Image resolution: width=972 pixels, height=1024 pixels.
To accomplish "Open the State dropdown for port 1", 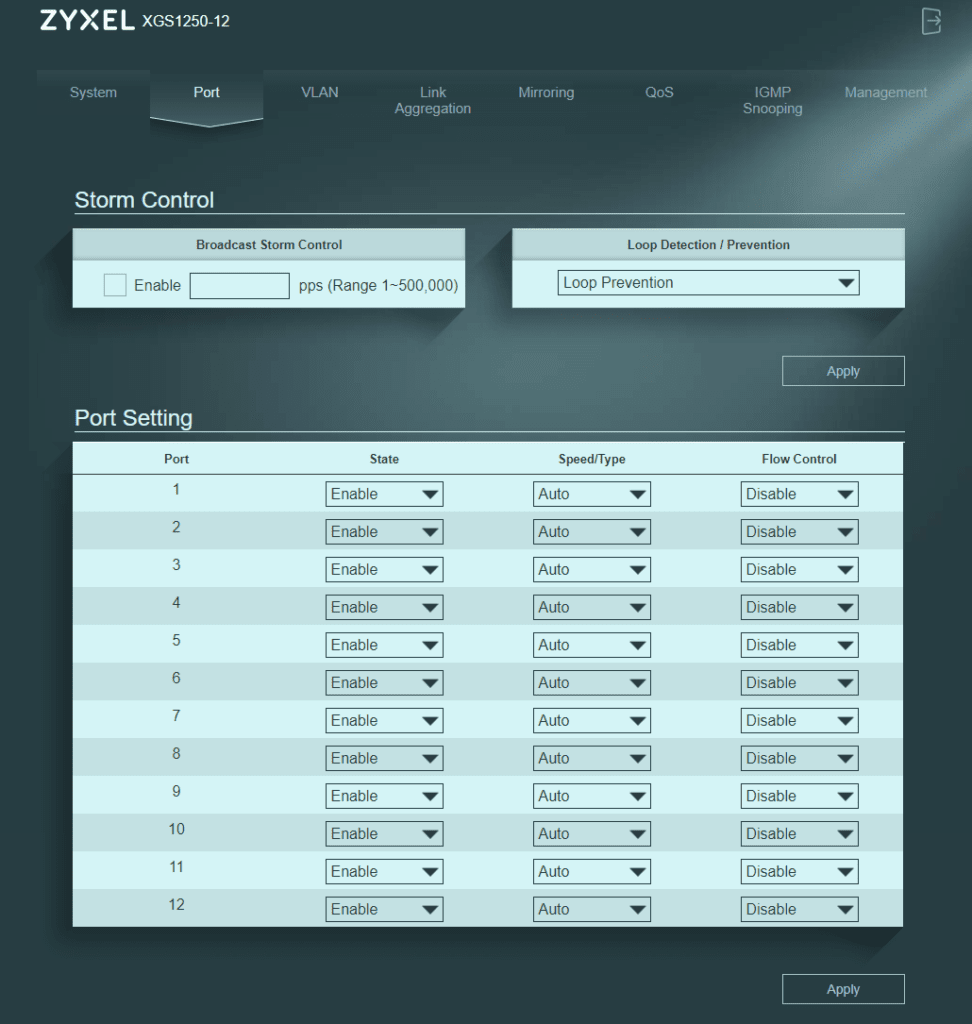I will [384, 494].
